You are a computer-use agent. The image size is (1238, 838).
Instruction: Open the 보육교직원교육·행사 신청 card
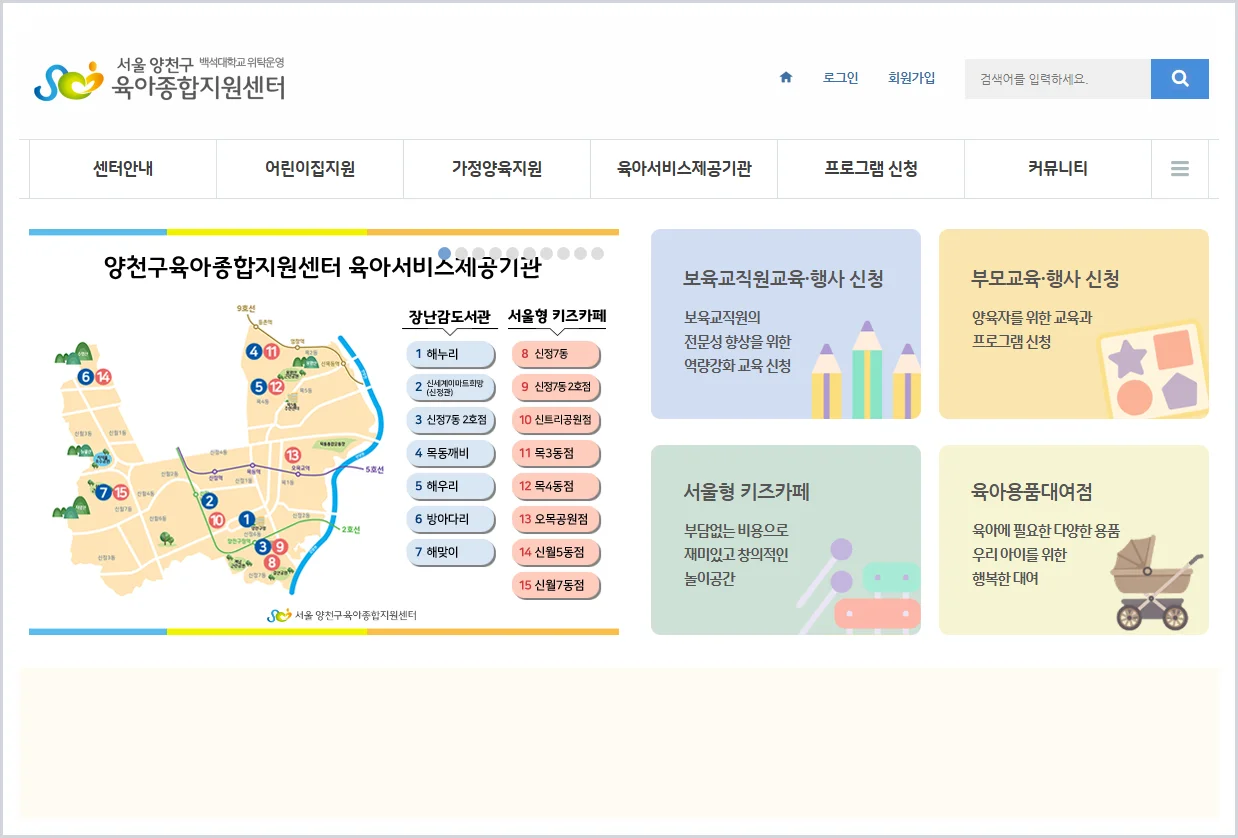786,324
